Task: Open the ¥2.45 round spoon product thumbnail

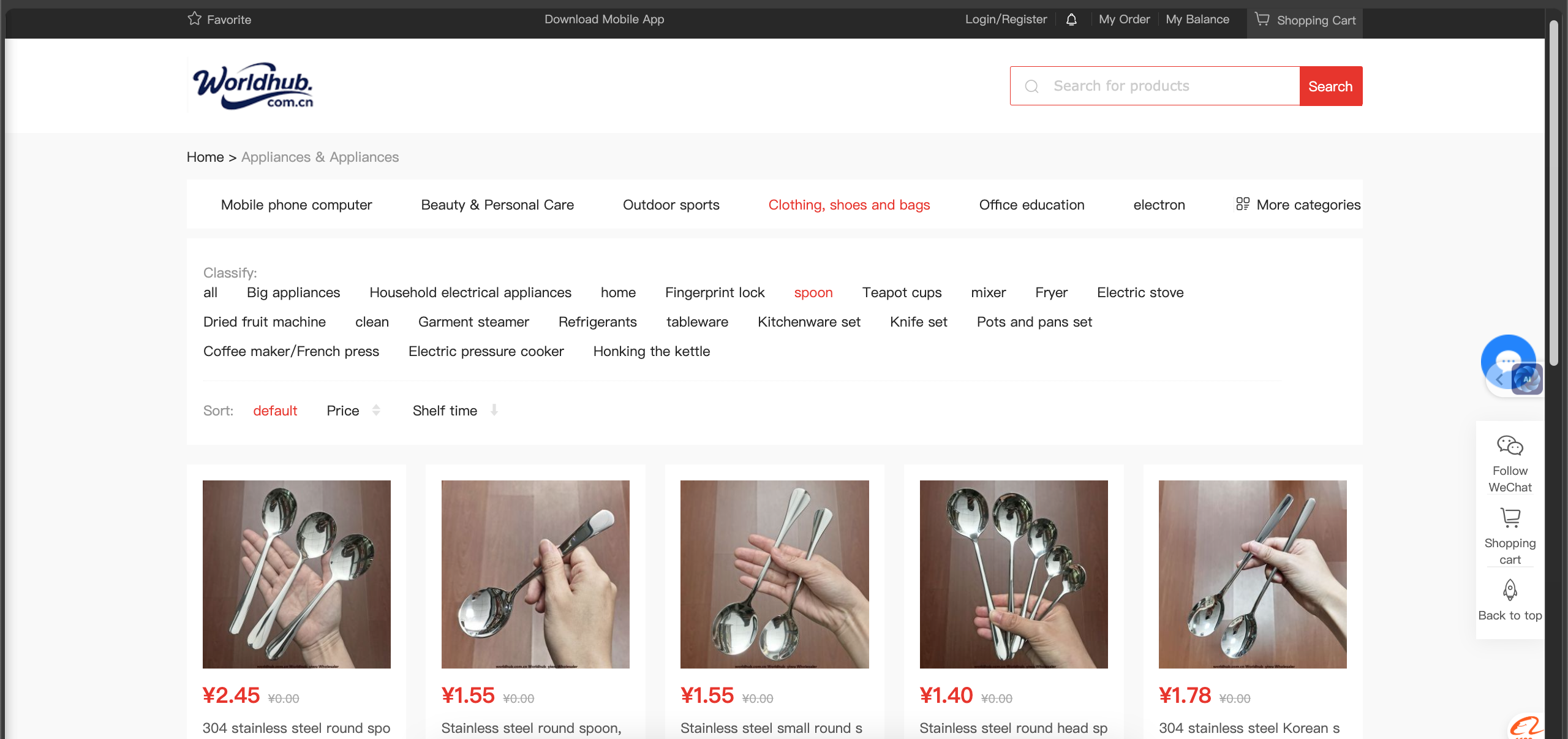Action: [296, 574]
